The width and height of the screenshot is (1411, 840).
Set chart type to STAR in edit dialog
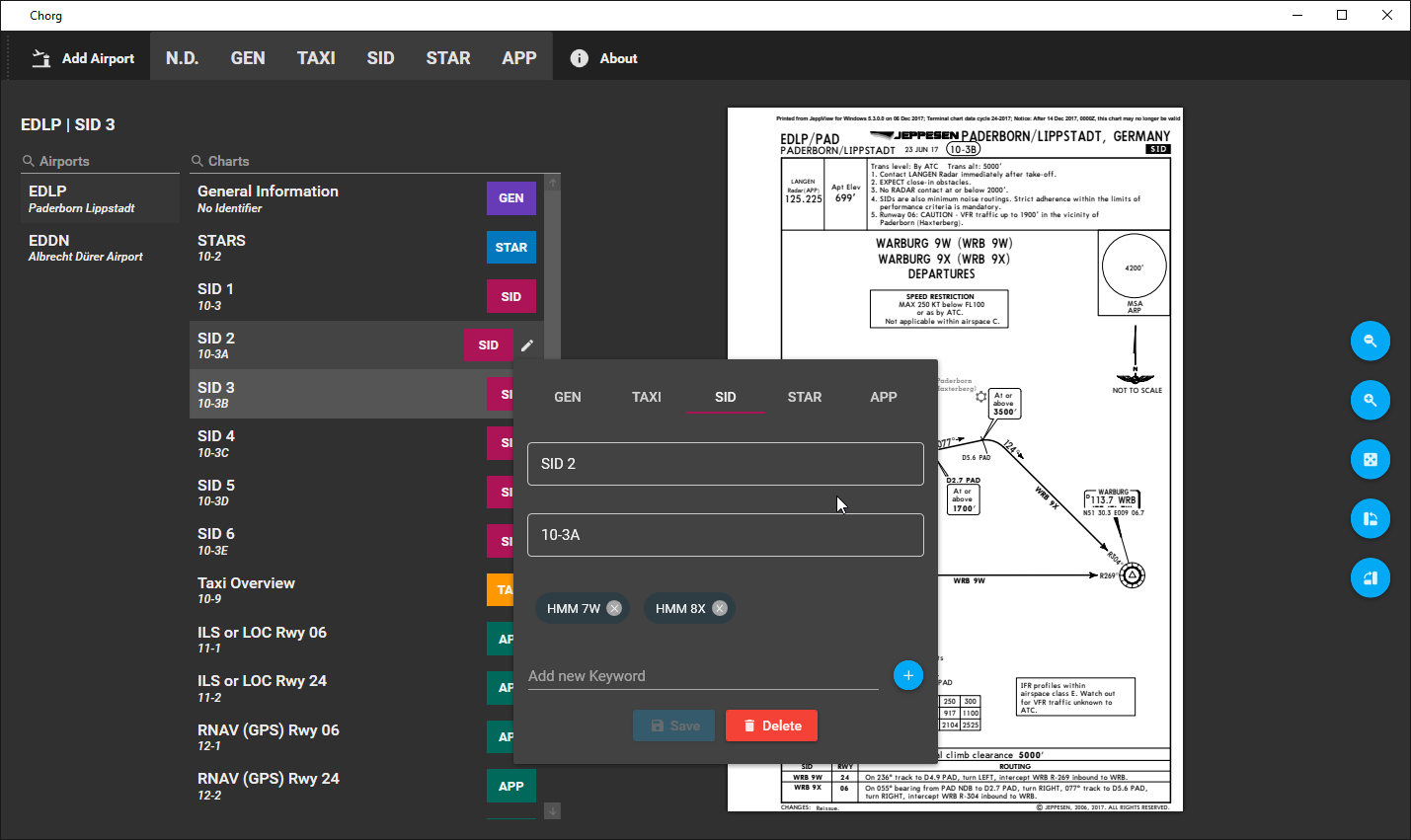point(805,397)
